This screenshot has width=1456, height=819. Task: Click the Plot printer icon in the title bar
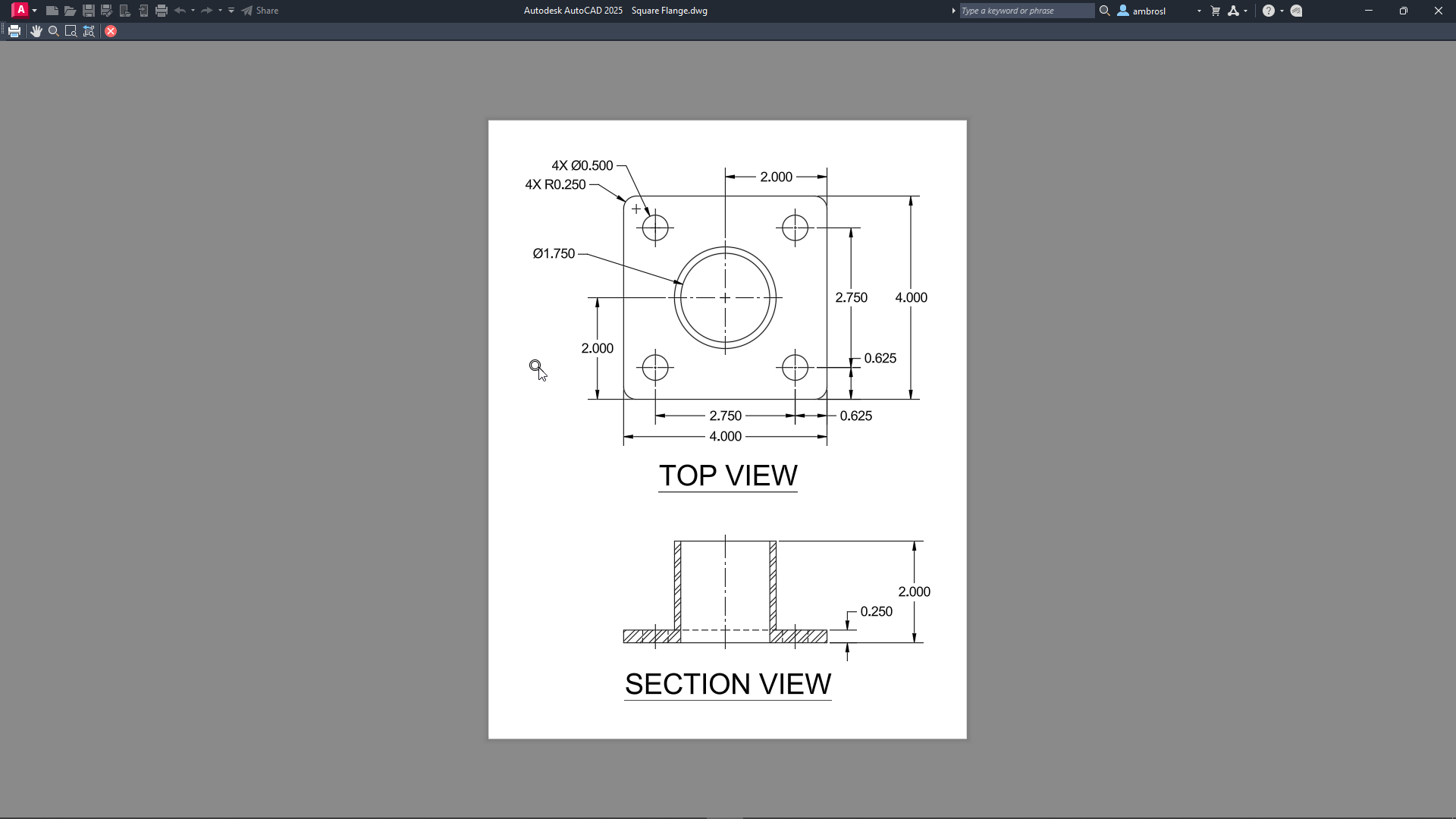point(162,11)
